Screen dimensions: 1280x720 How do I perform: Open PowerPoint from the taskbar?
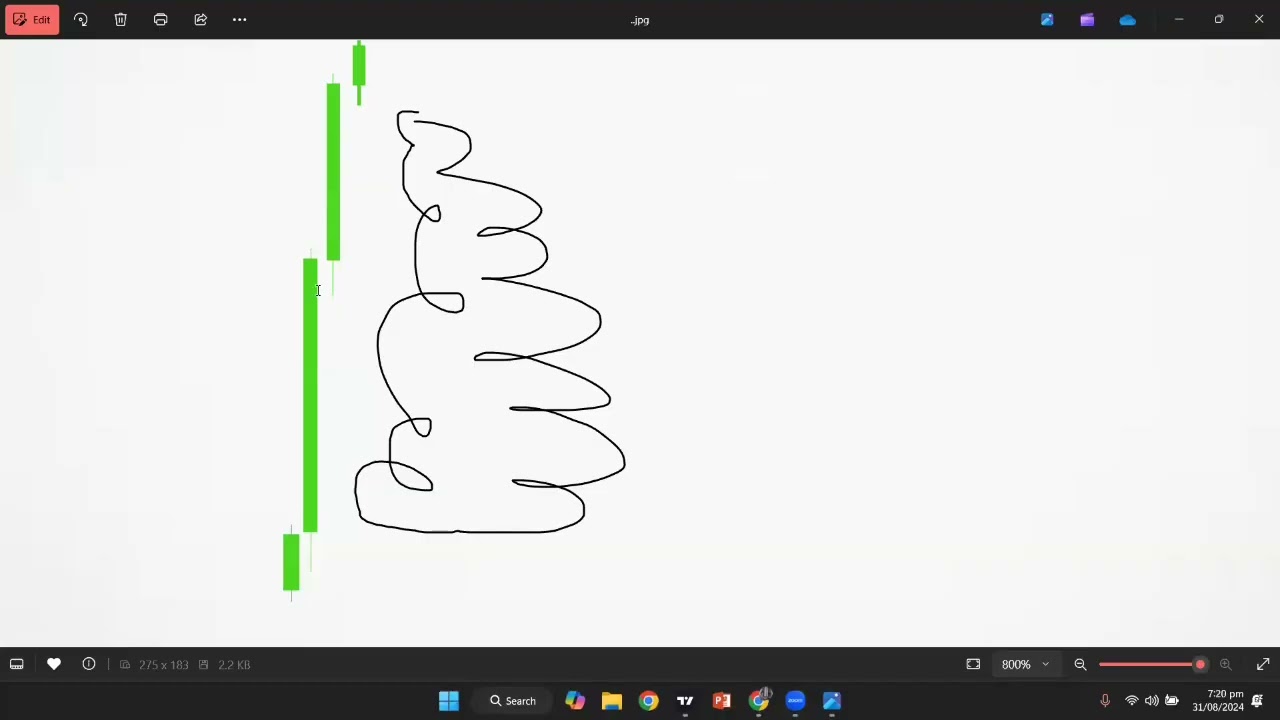tap(722, 701)
